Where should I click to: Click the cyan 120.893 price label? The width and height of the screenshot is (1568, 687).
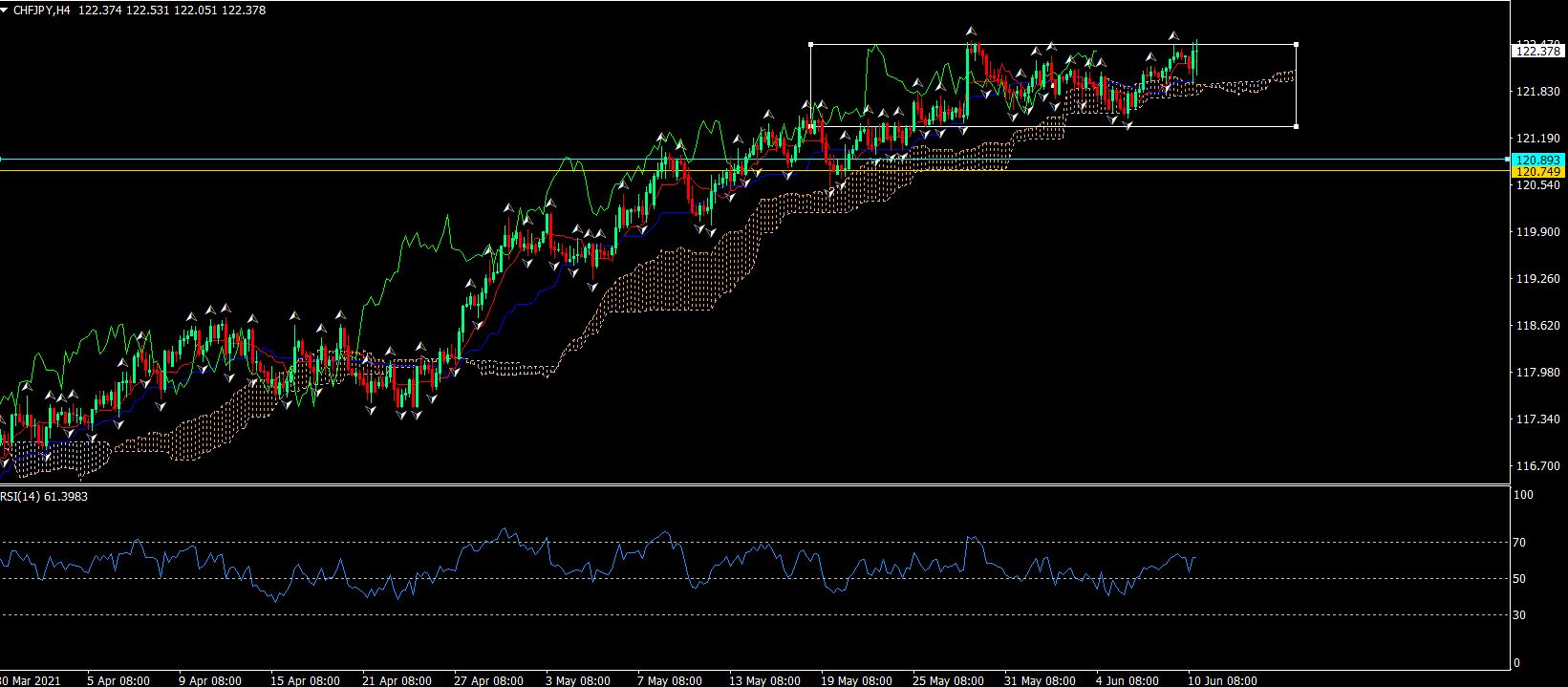pos(1537,160)
